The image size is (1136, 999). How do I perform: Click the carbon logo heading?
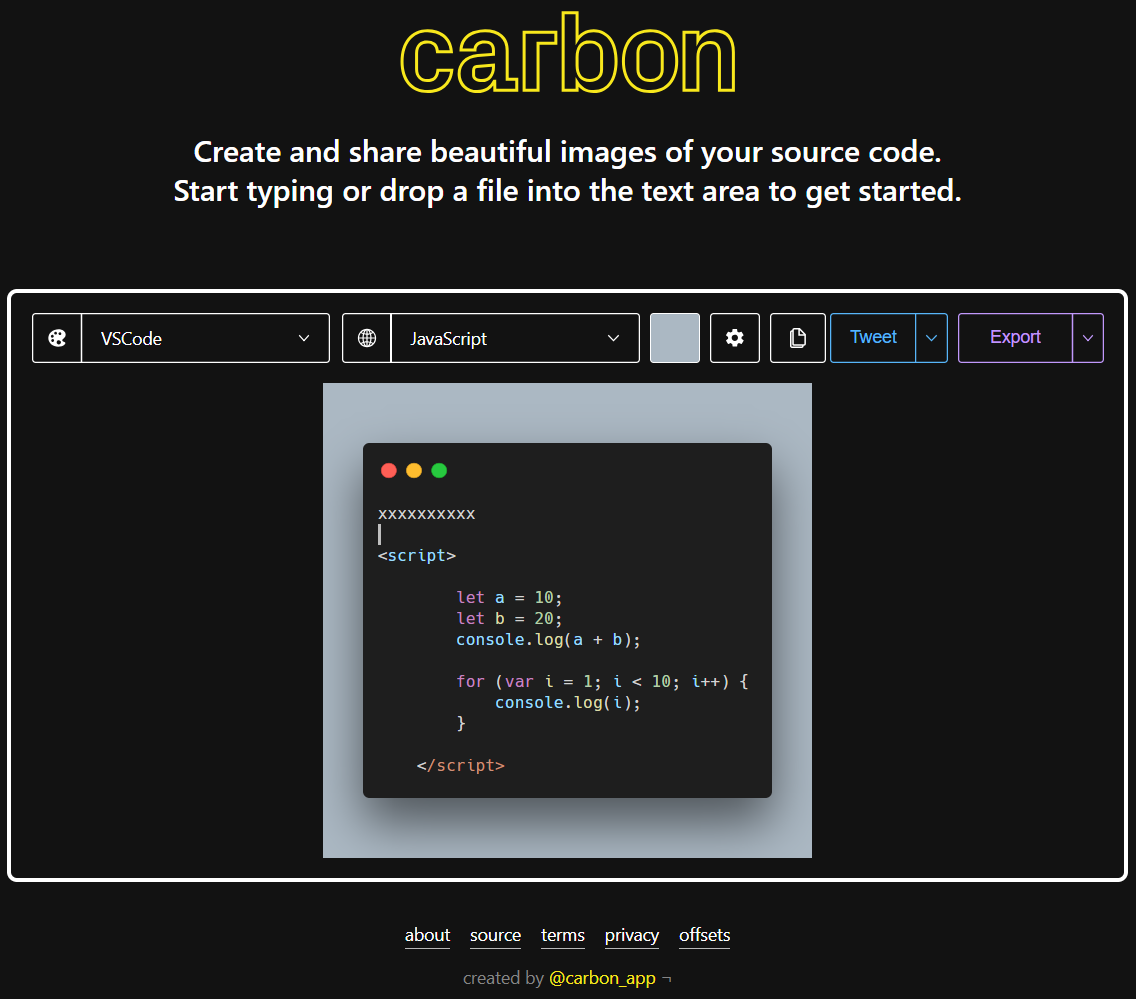[x=568, y=53]
